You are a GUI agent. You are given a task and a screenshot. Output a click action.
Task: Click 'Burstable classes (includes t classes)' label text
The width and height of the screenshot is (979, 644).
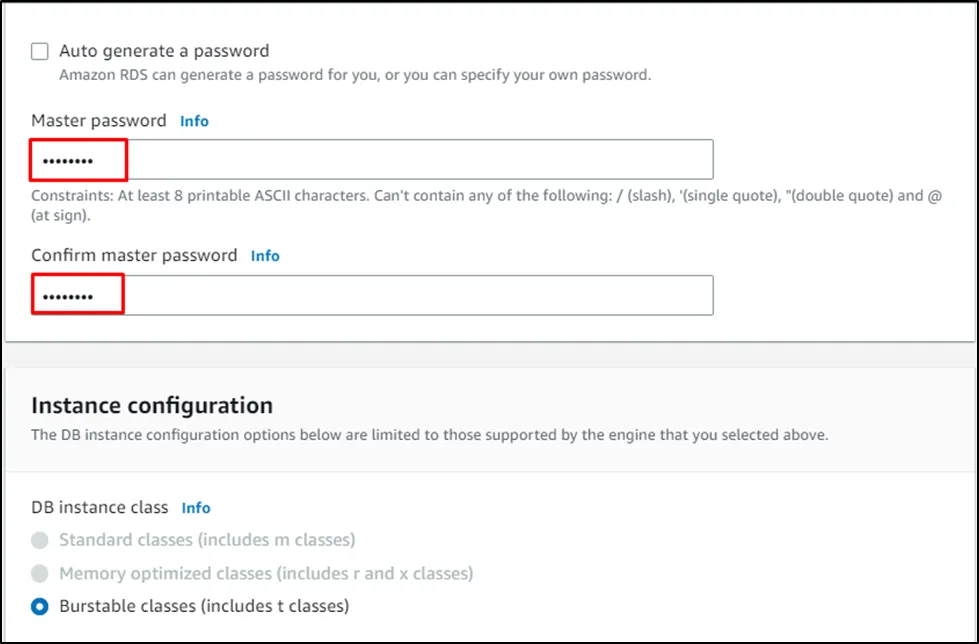(204, 606)
